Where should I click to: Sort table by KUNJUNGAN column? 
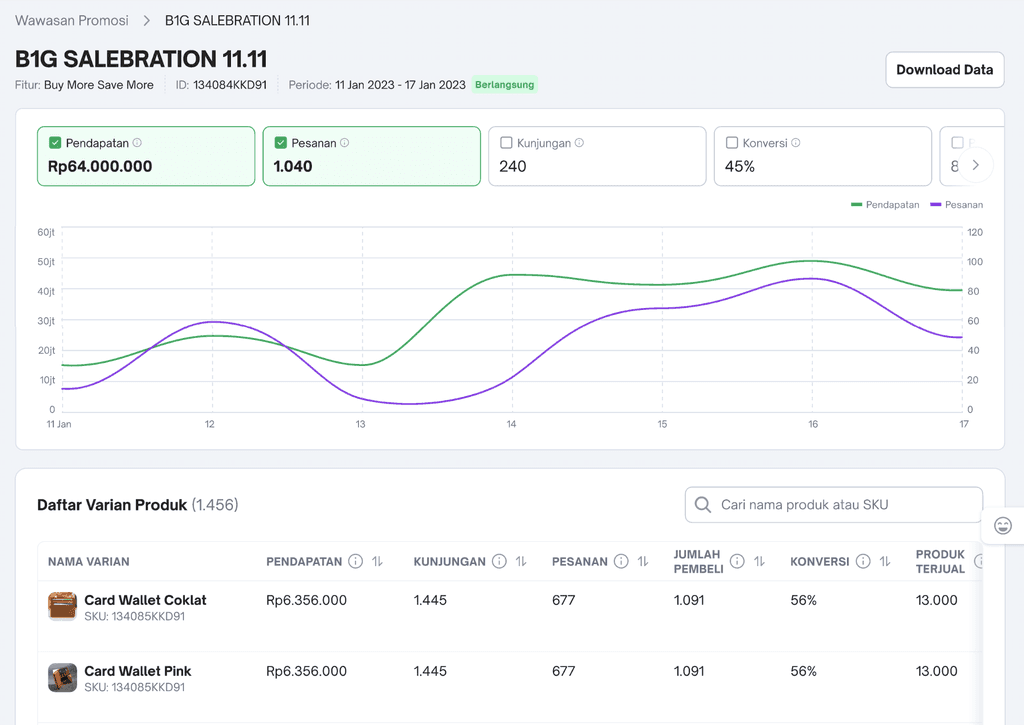(x=521, y=561)
